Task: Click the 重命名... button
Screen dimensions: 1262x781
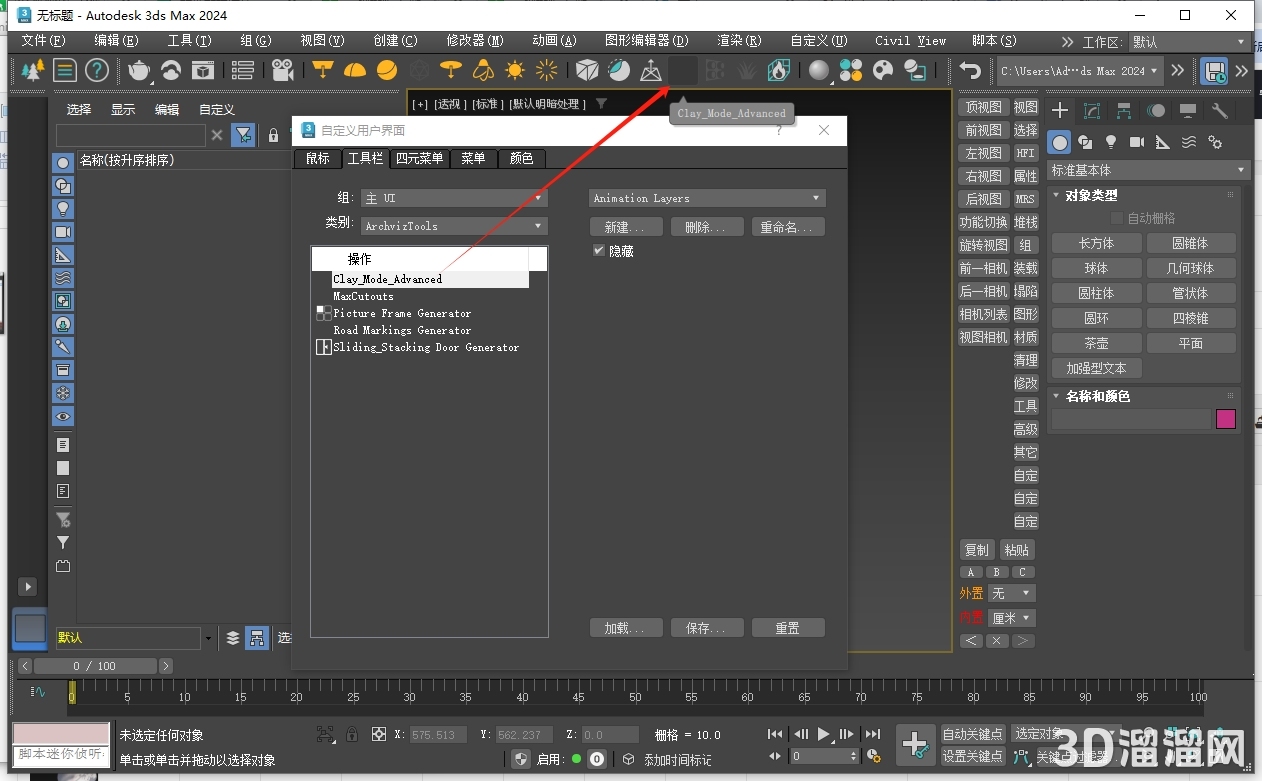Action: 788,227
